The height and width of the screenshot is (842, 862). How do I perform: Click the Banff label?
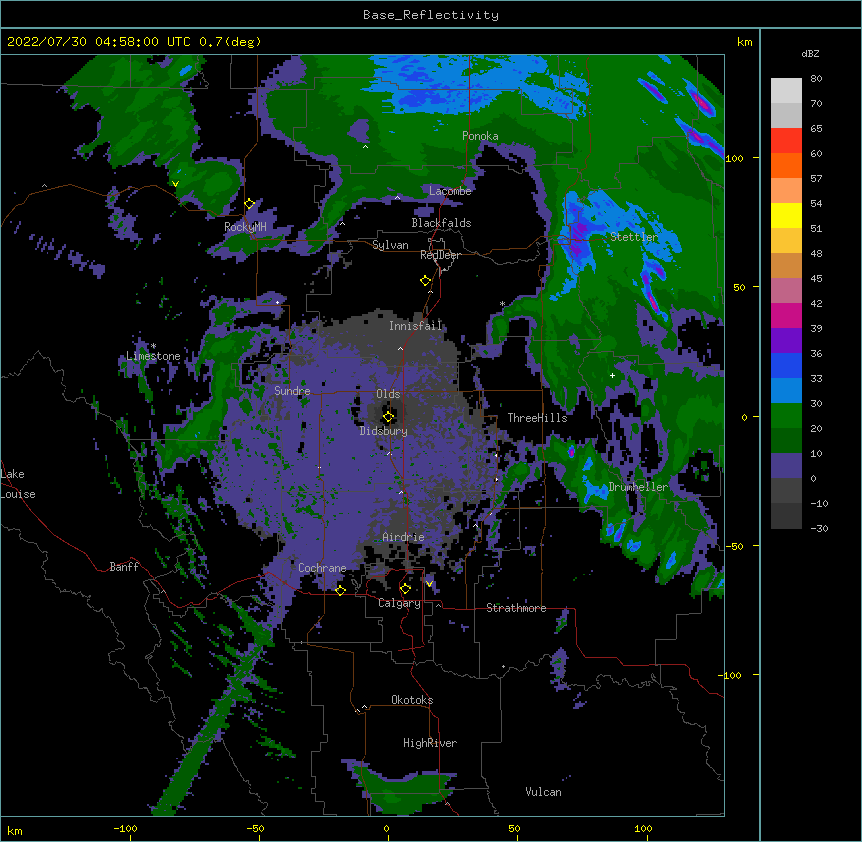click(124, 567)
